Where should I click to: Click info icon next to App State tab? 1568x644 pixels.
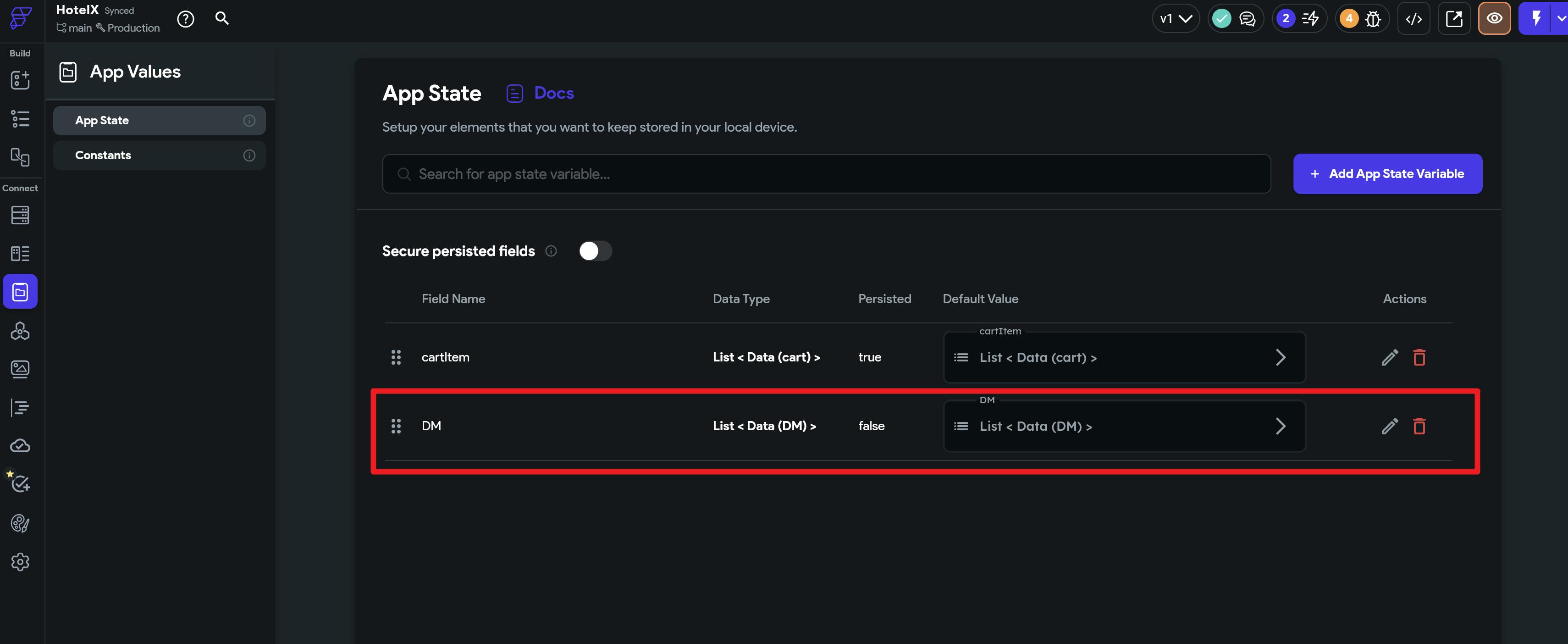pos(249,121)
